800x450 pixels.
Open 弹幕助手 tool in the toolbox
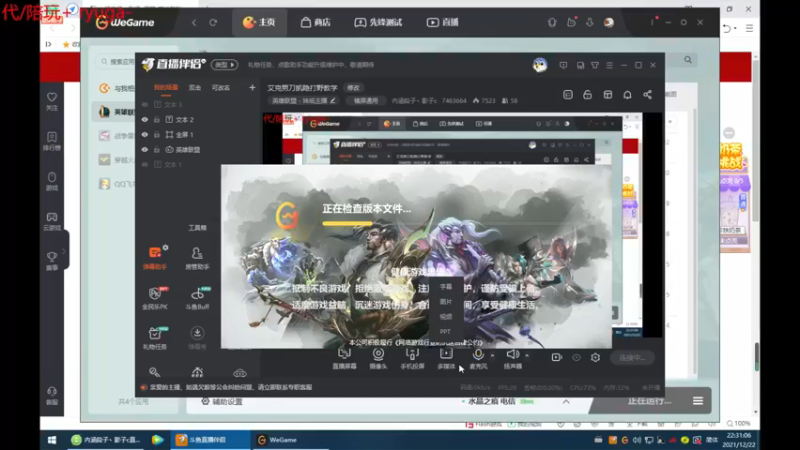155,258
